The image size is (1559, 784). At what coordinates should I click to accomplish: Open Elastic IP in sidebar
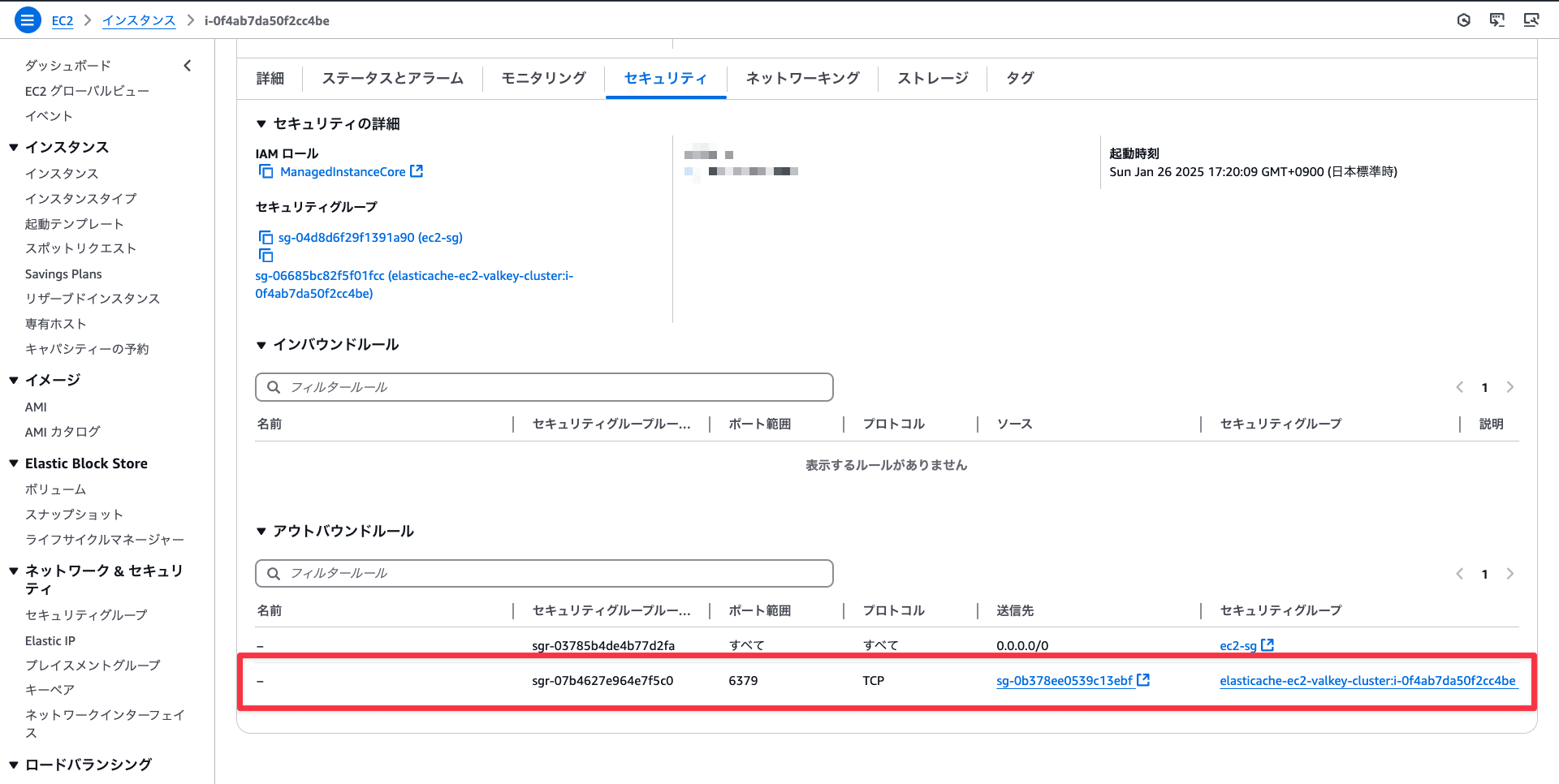click(x=50, y=640)
